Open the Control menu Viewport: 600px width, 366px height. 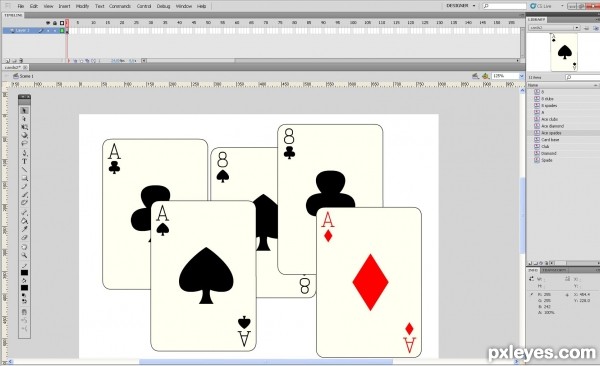[x=144, y=6]
